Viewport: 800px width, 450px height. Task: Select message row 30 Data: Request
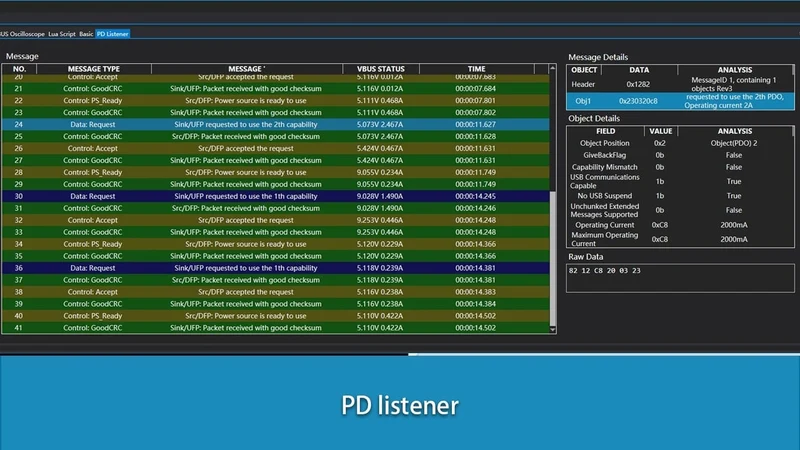[276, 196]
